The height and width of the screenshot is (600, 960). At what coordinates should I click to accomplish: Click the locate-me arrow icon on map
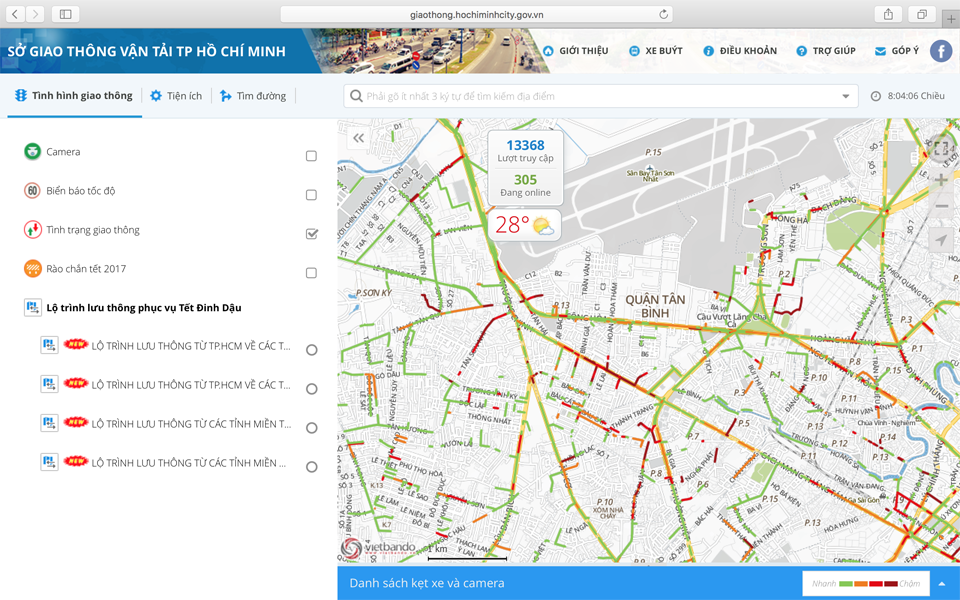click(x=941, y=240)
